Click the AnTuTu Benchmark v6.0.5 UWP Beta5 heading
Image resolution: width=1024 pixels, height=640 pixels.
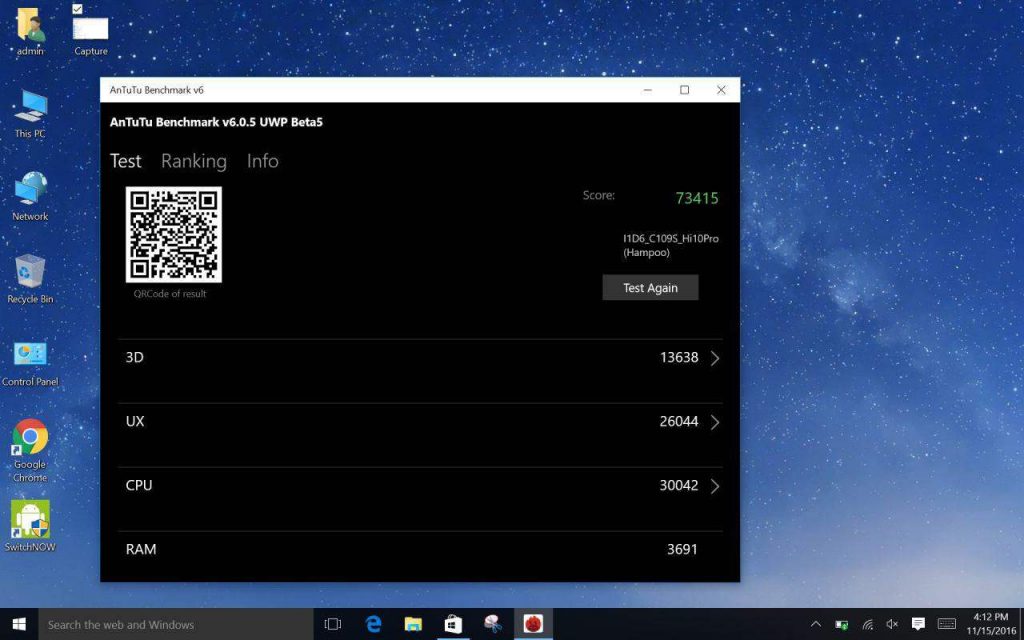[216, 122]
